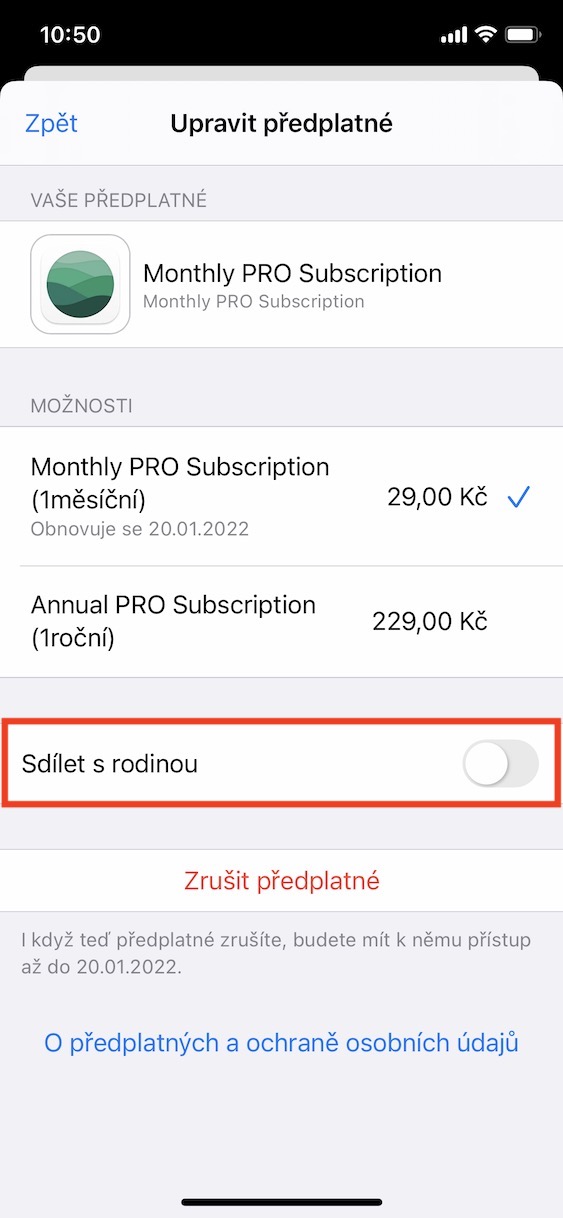Select Annual PRO Subscription (1roční) option
The height and width of the screenshot is (1218, 563).
[x=281, y=621]
